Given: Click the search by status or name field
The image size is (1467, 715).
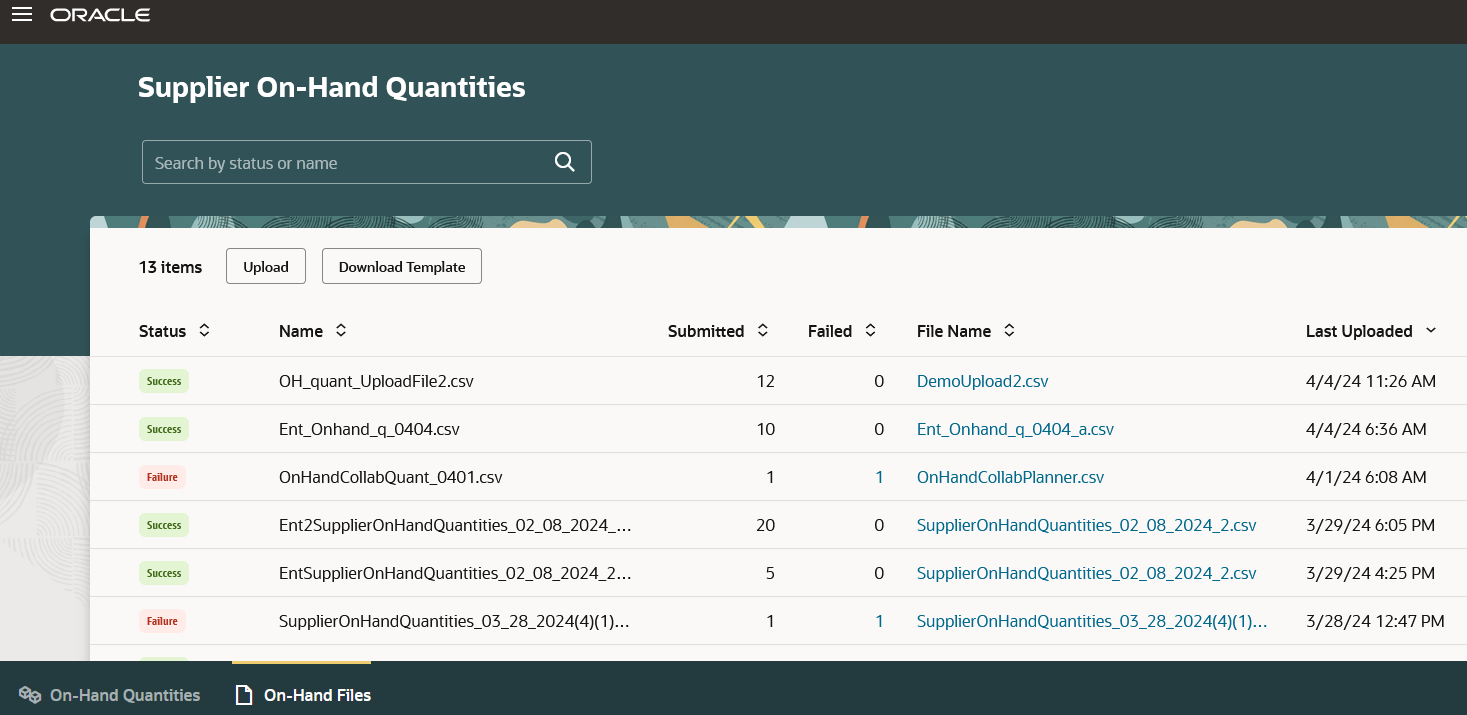Looking at the screenshot, I should point(340,161).
